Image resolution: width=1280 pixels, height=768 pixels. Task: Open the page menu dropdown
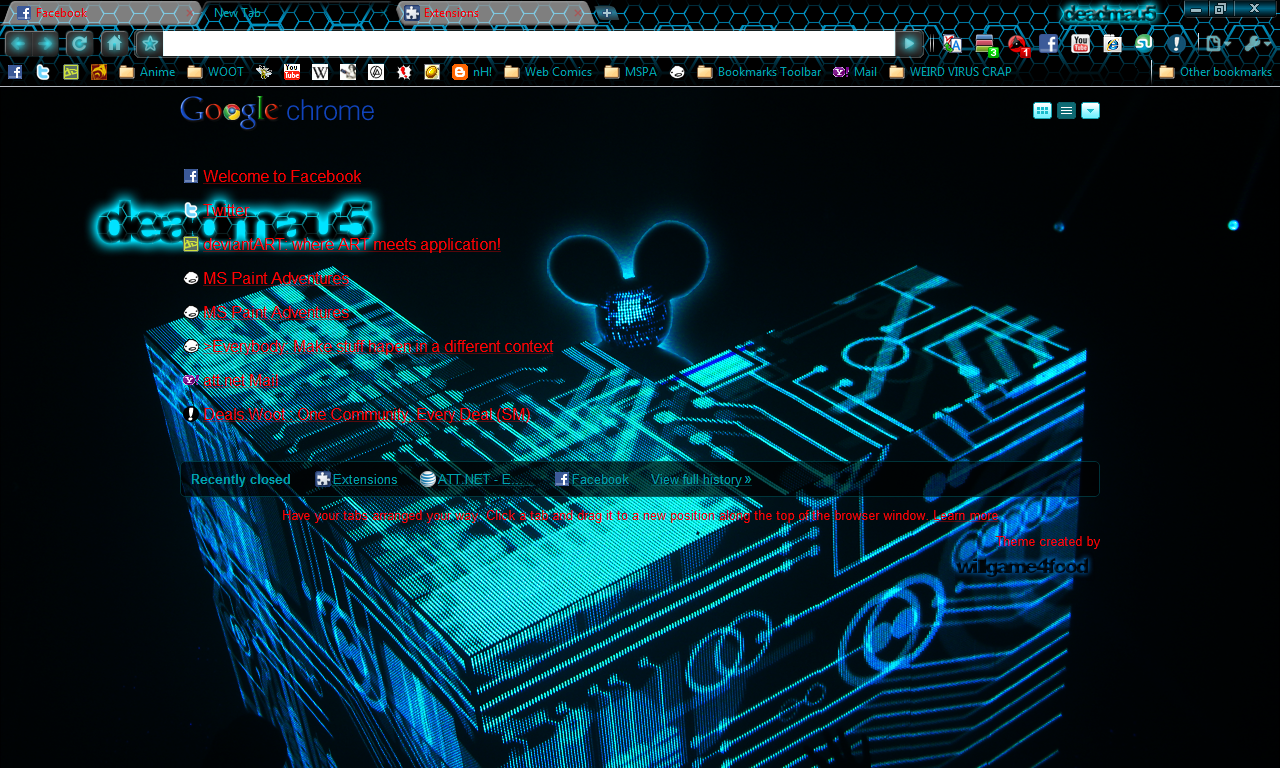pos(1217,43)
